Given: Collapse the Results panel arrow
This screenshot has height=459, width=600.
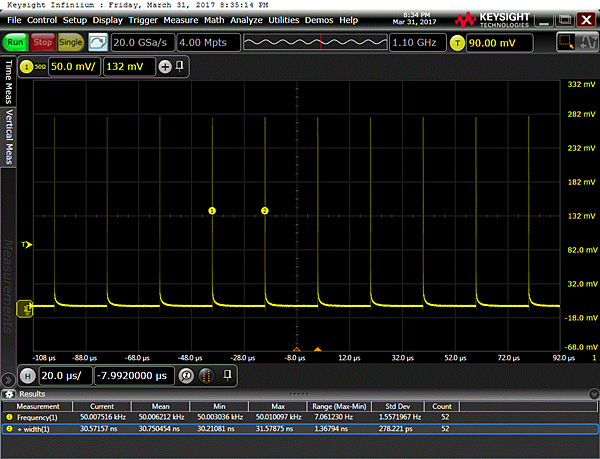Looking at the screenshot, I should tap(594, 394).
